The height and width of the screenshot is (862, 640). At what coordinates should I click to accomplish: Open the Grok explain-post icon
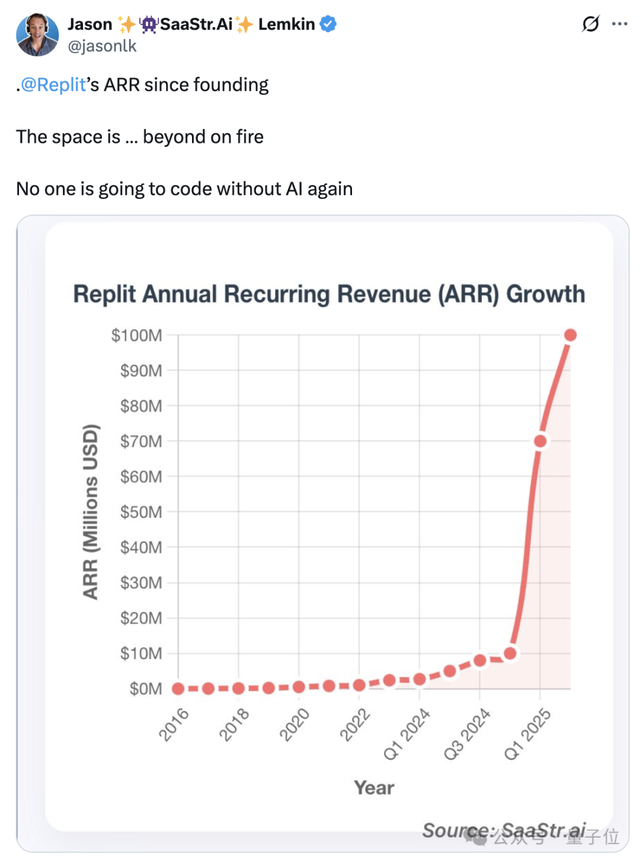tap(591, 25)
